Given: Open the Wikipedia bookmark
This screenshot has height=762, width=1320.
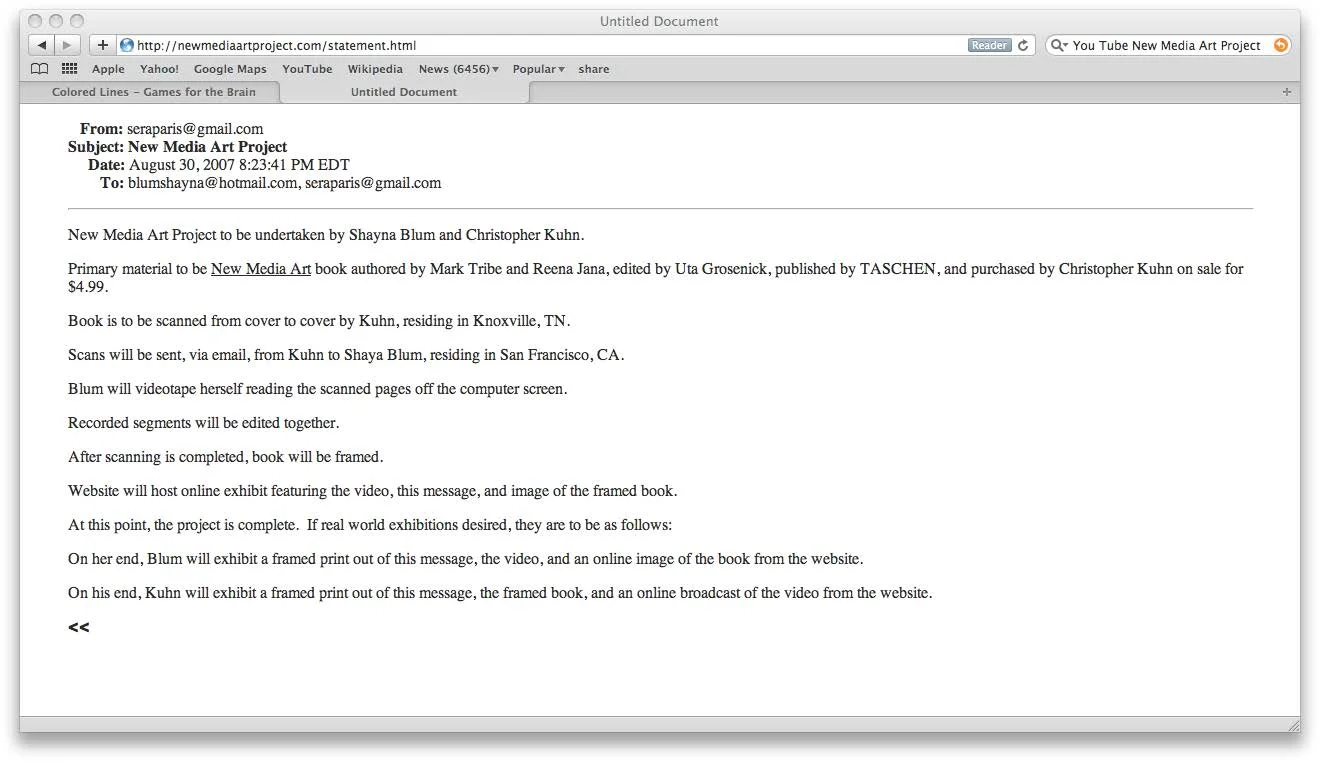Looking at the screenshot, I should tap(375, 69).
